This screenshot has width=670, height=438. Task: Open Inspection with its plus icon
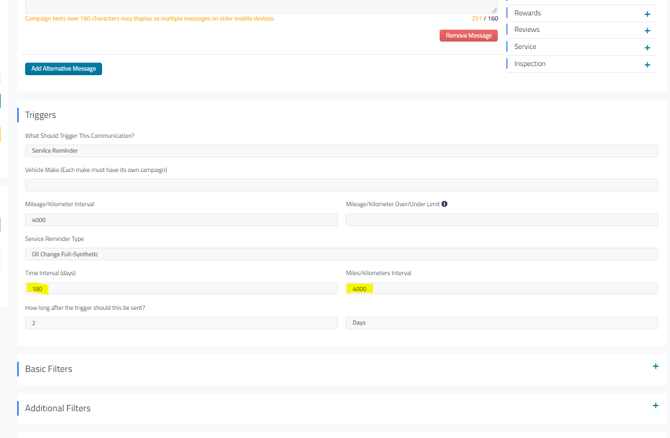coord(647,65)
